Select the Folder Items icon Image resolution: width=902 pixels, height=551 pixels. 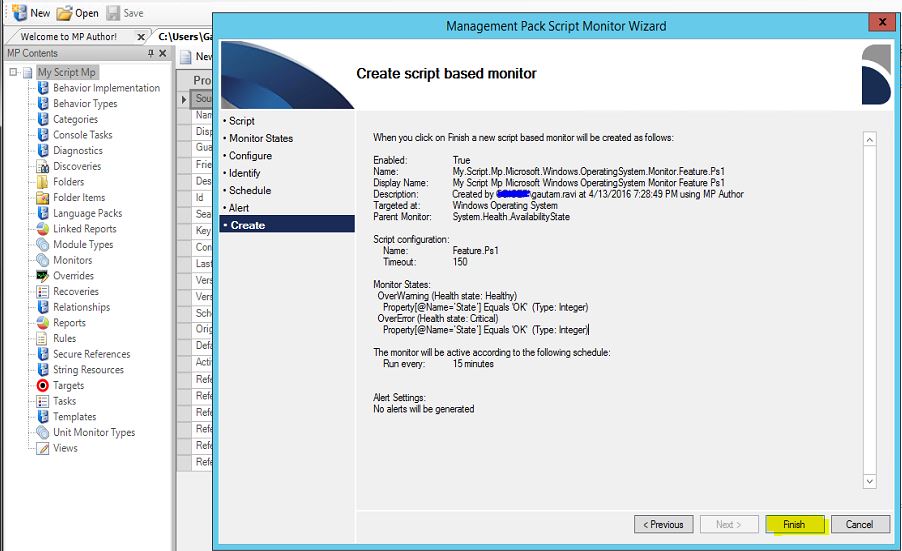tap(43, 197)
